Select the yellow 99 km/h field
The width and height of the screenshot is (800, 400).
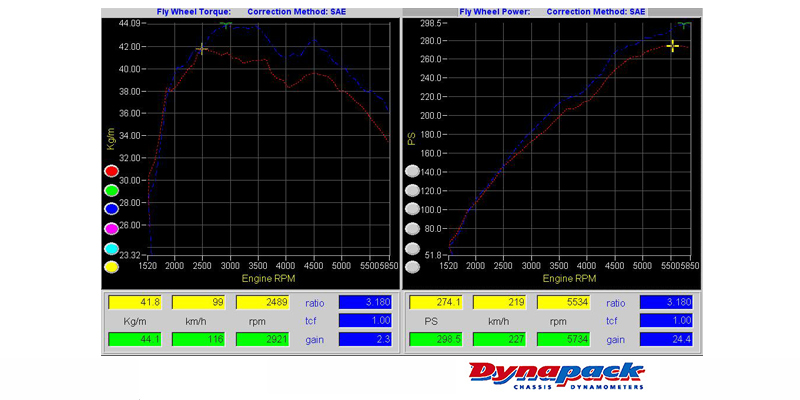click(198, 302)
